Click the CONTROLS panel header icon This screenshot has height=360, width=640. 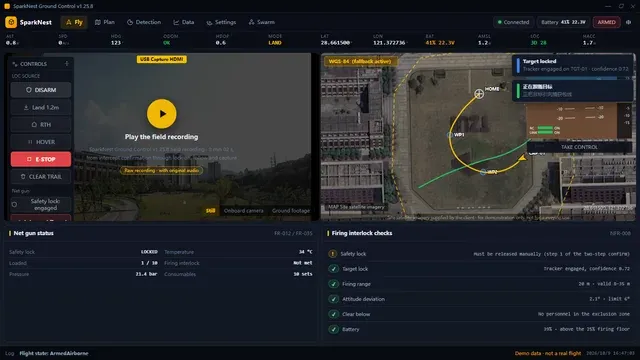tap(15, 64)
